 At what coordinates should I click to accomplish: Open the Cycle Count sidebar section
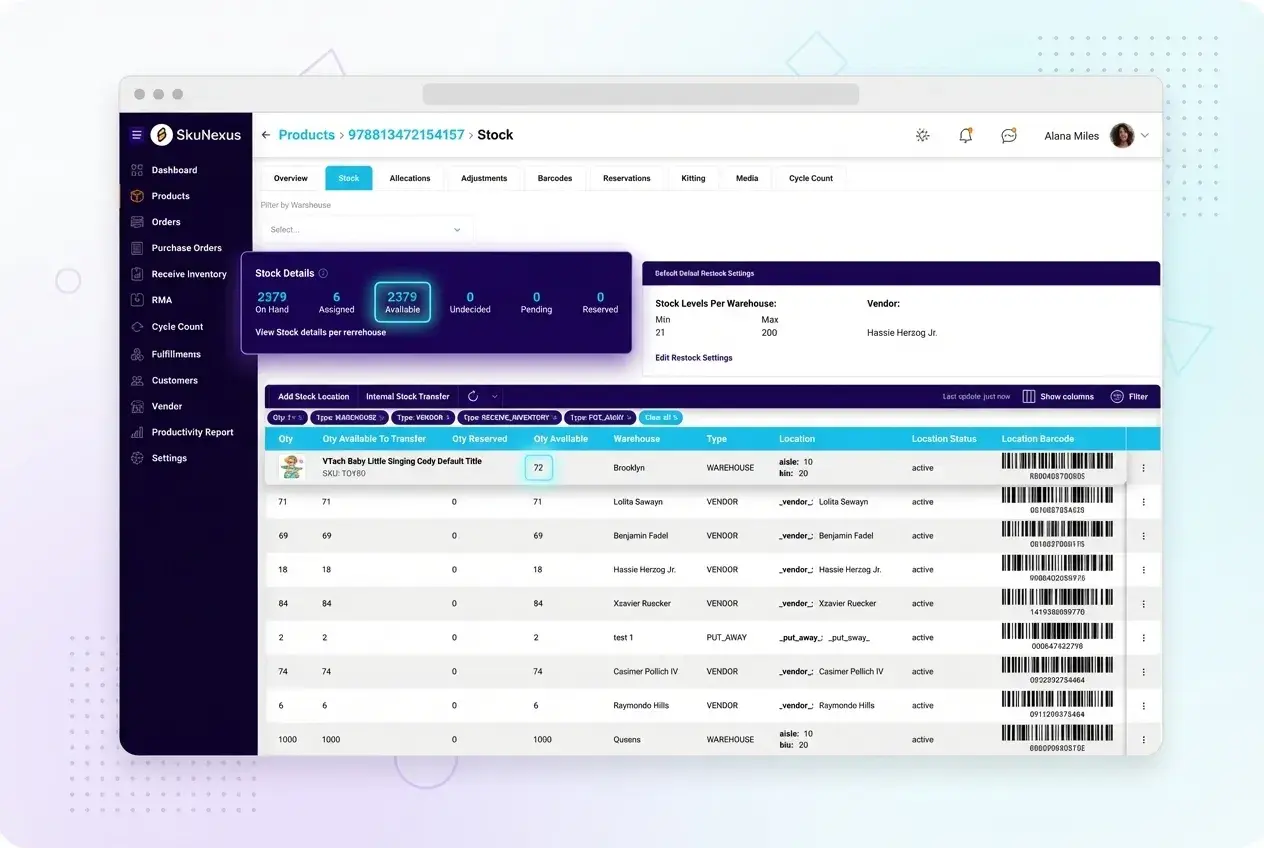pos(176,326)
